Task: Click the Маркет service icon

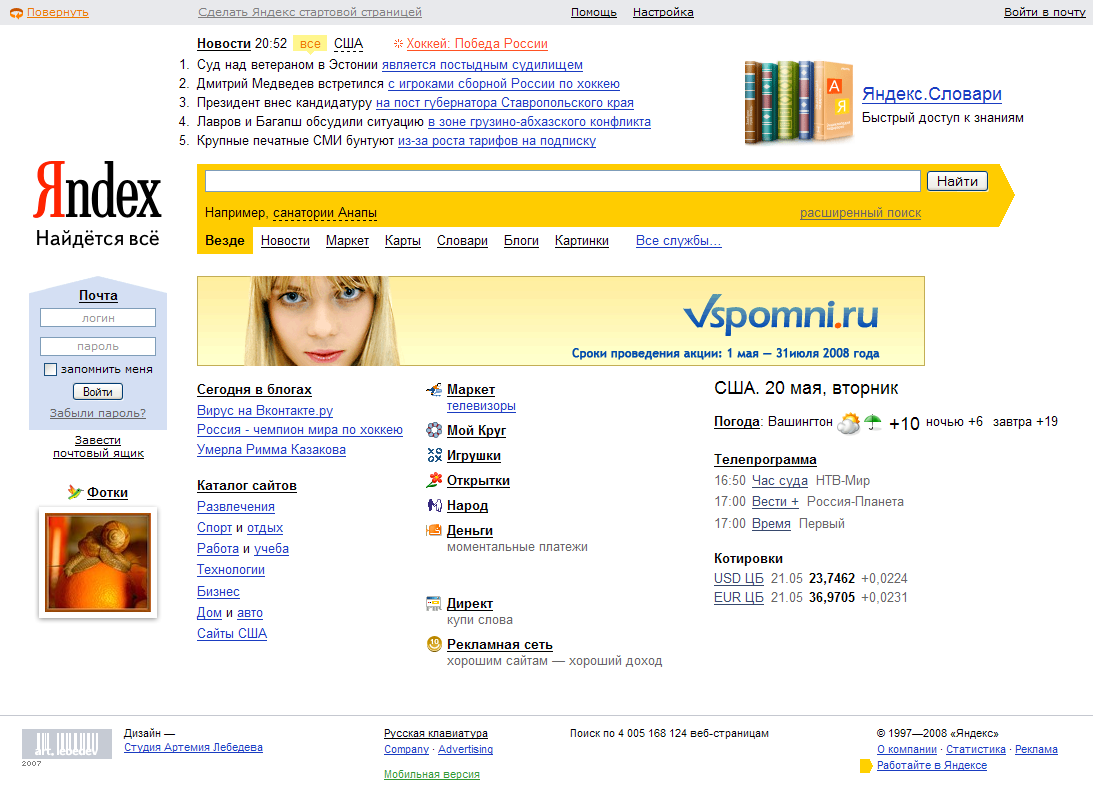Action: pos(434,390)
